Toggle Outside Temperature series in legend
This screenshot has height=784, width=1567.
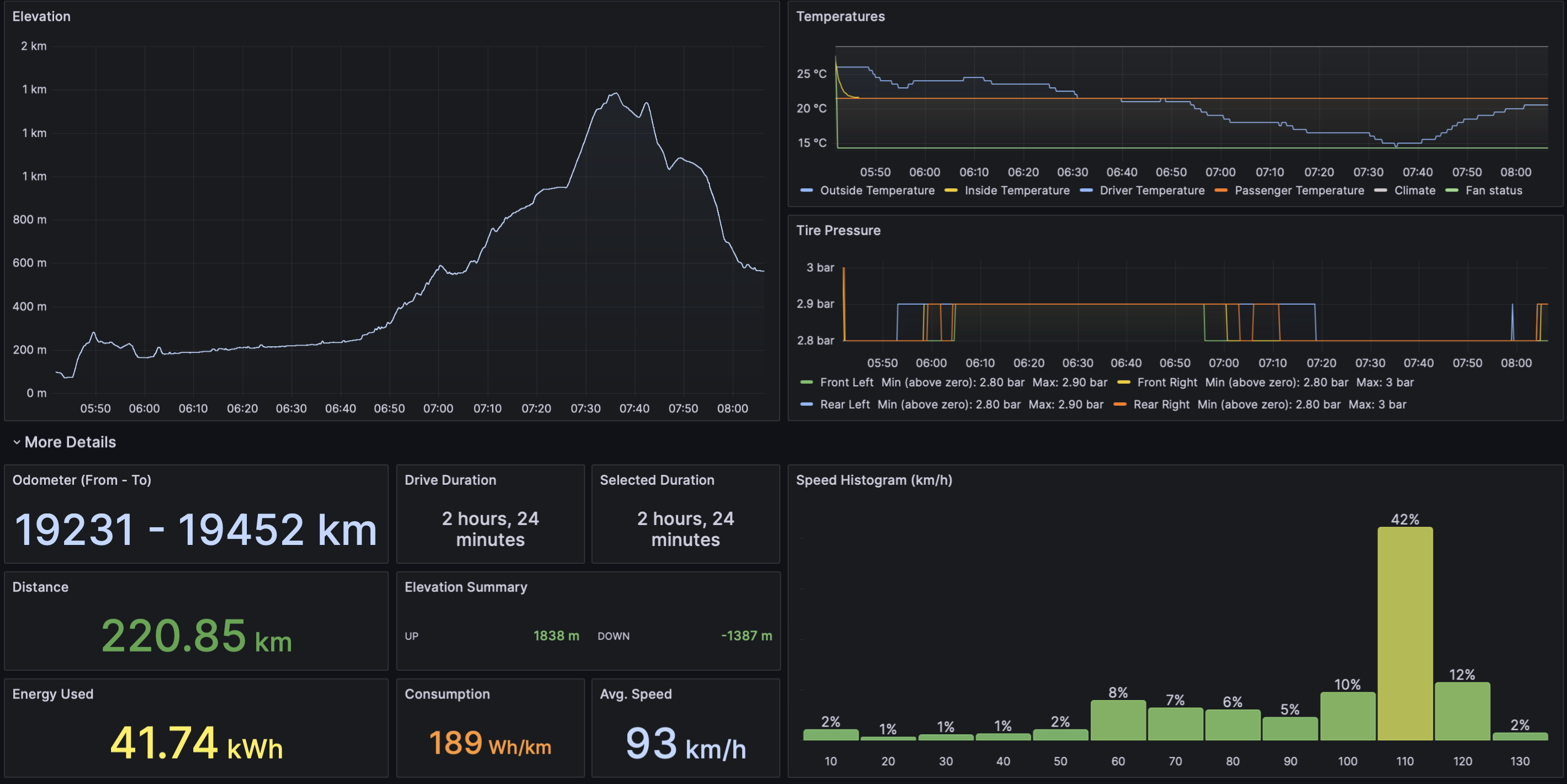tap(877, 190)
